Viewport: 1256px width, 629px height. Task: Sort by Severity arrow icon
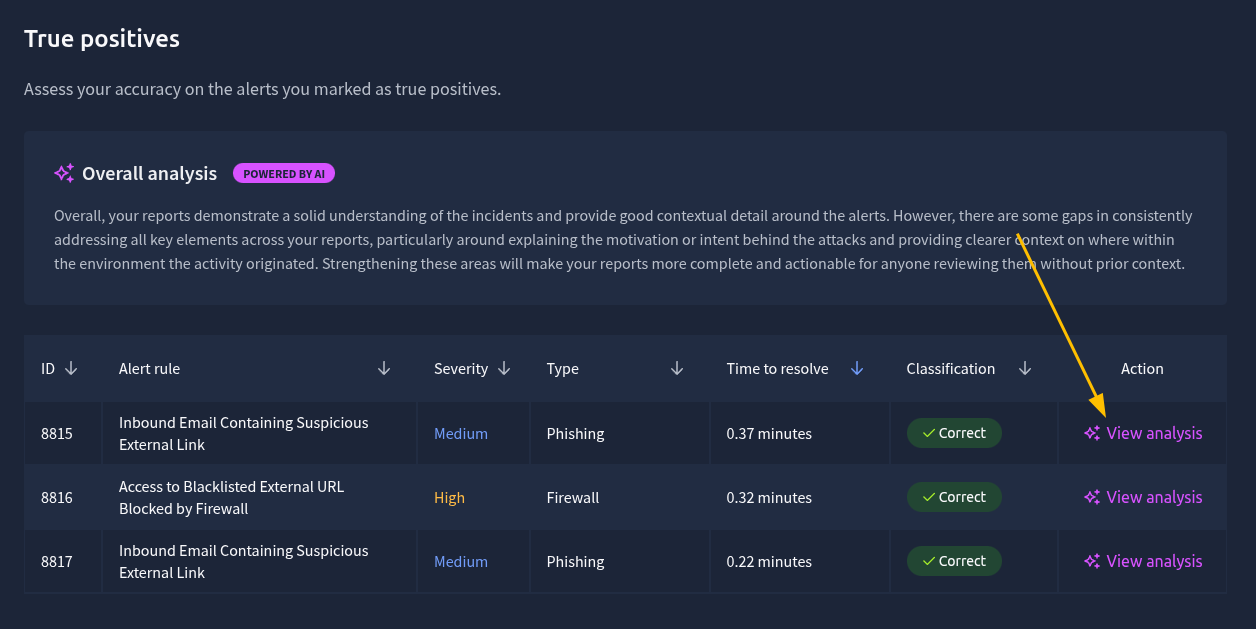point(504,369)
